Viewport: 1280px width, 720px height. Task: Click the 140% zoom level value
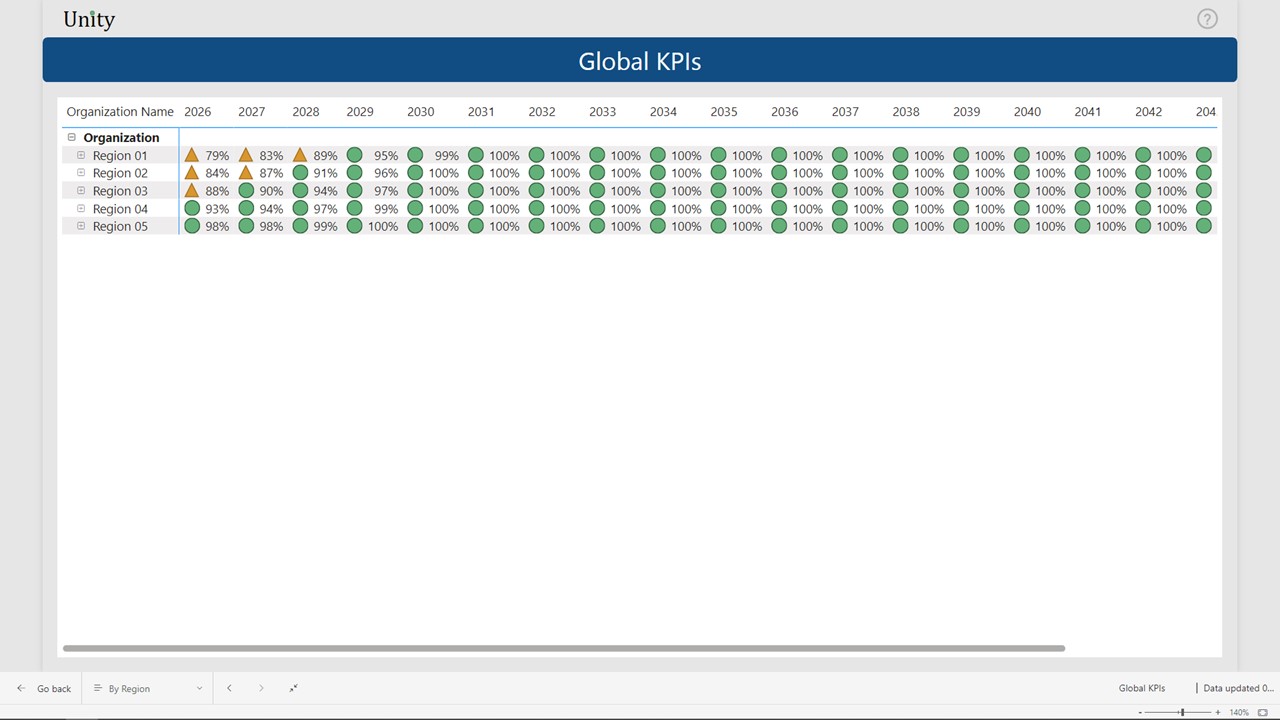[1239, 712]
